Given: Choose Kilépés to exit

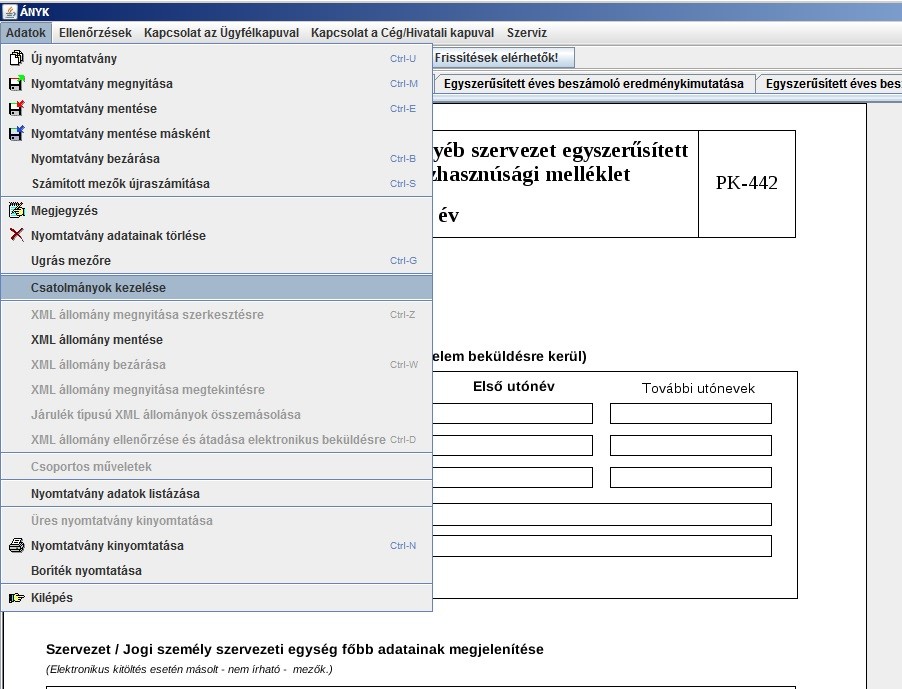Looking at the screenshot, I should coord(216,598).
